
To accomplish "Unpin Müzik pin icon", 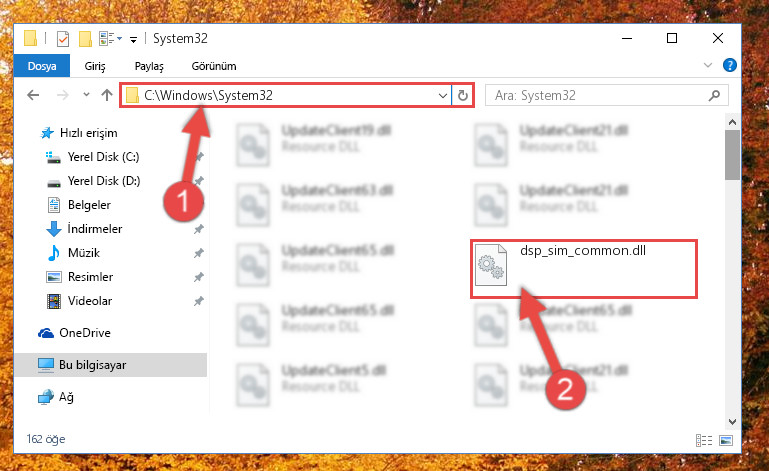I will click(x=199, y=253).
